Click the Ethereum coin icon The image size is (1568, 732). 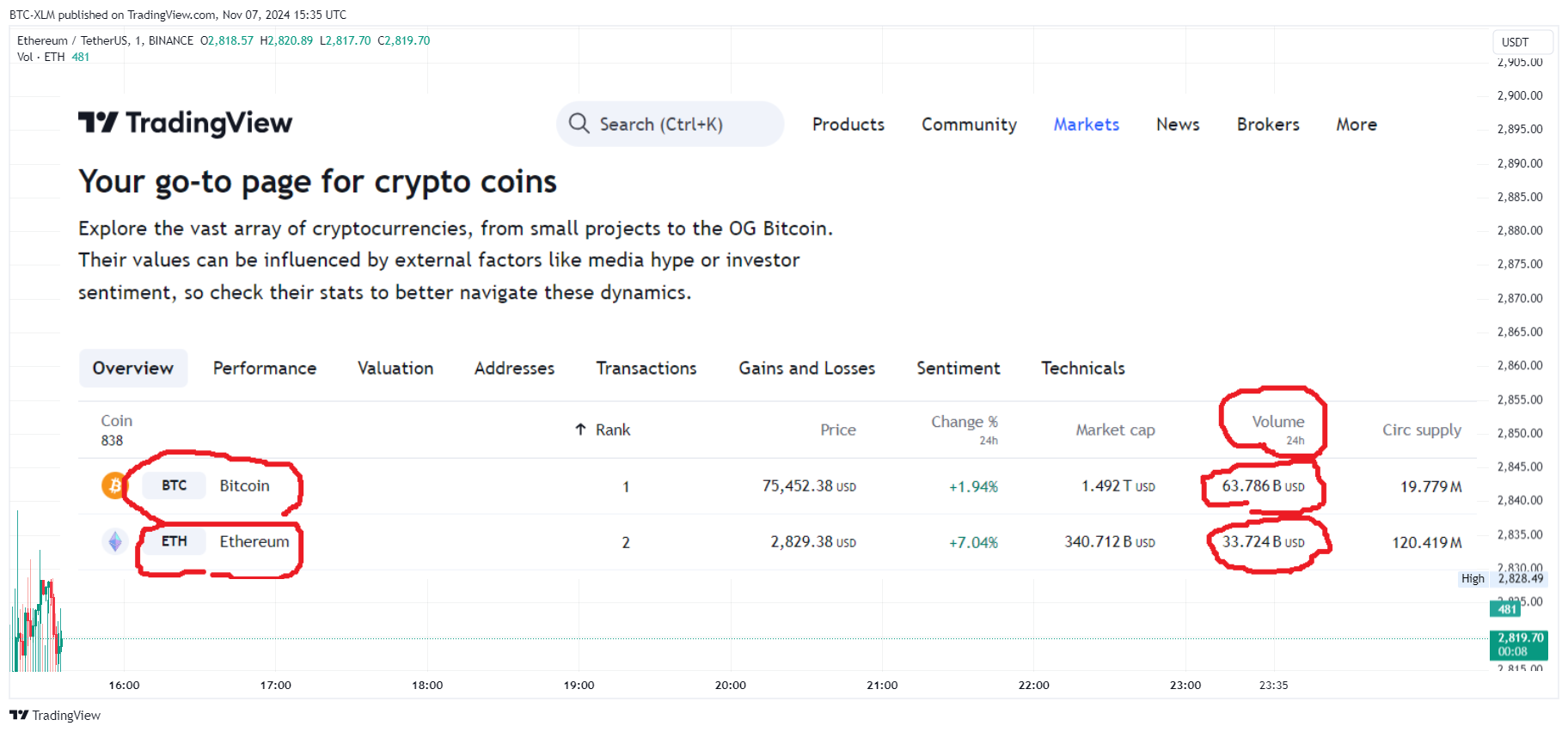[x=114, y=541]
